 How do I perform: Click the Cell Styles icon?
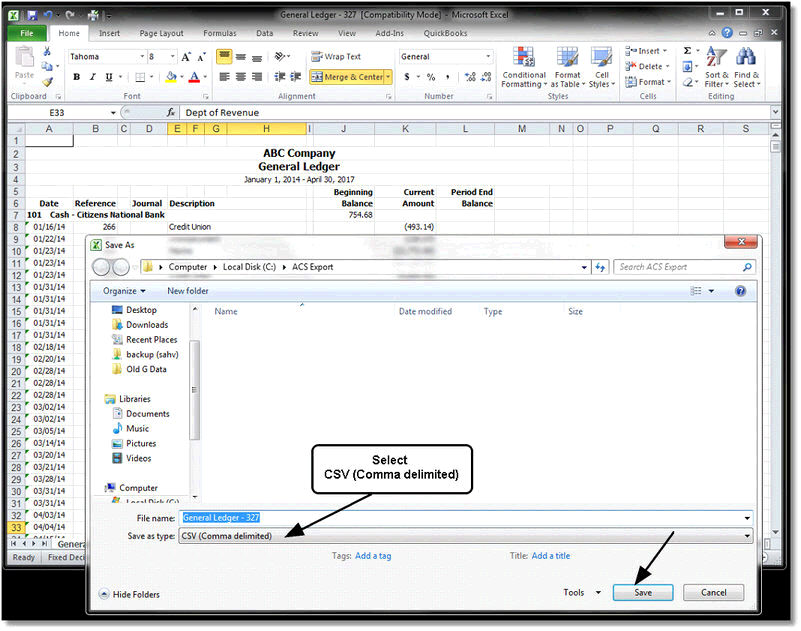click(x=602, y=57)
